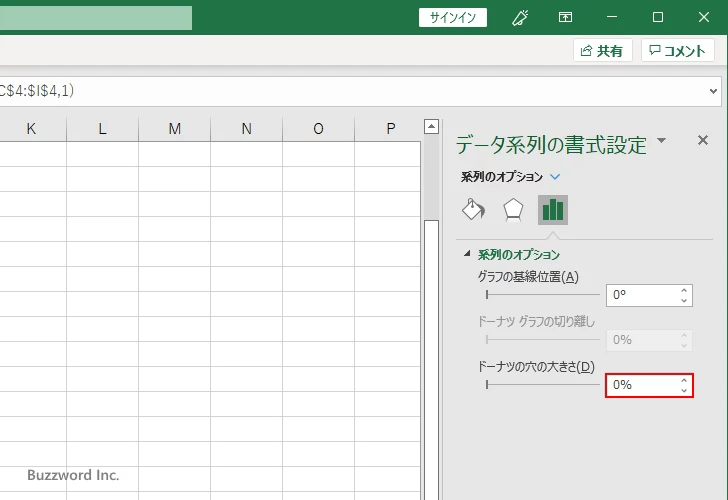
Task: Select the Series Options bar chart tab
Action: click(552, 210)
